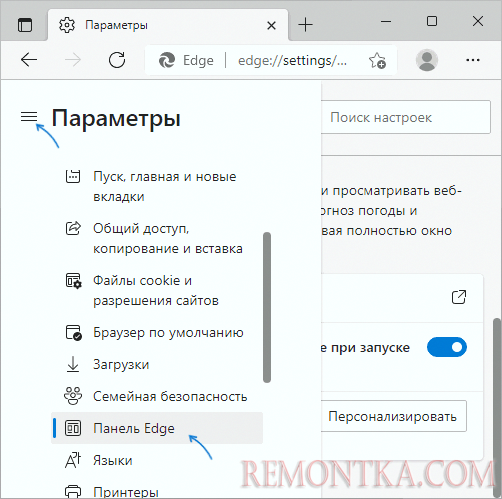Minimize the Edge window

click(386, 22)
